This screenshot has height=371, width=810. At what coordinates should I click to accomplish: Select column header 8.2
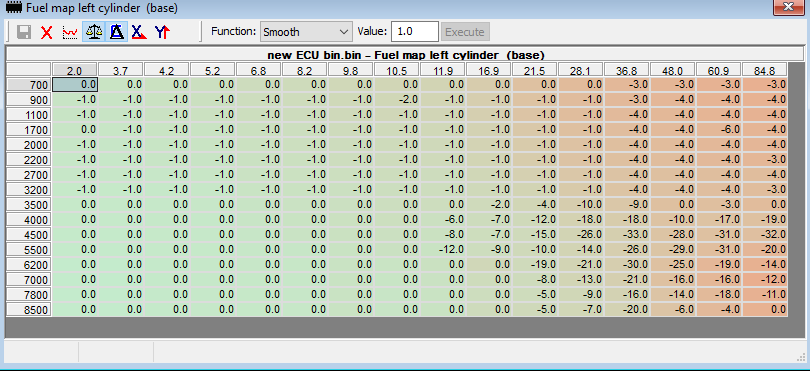coord(305,70)
